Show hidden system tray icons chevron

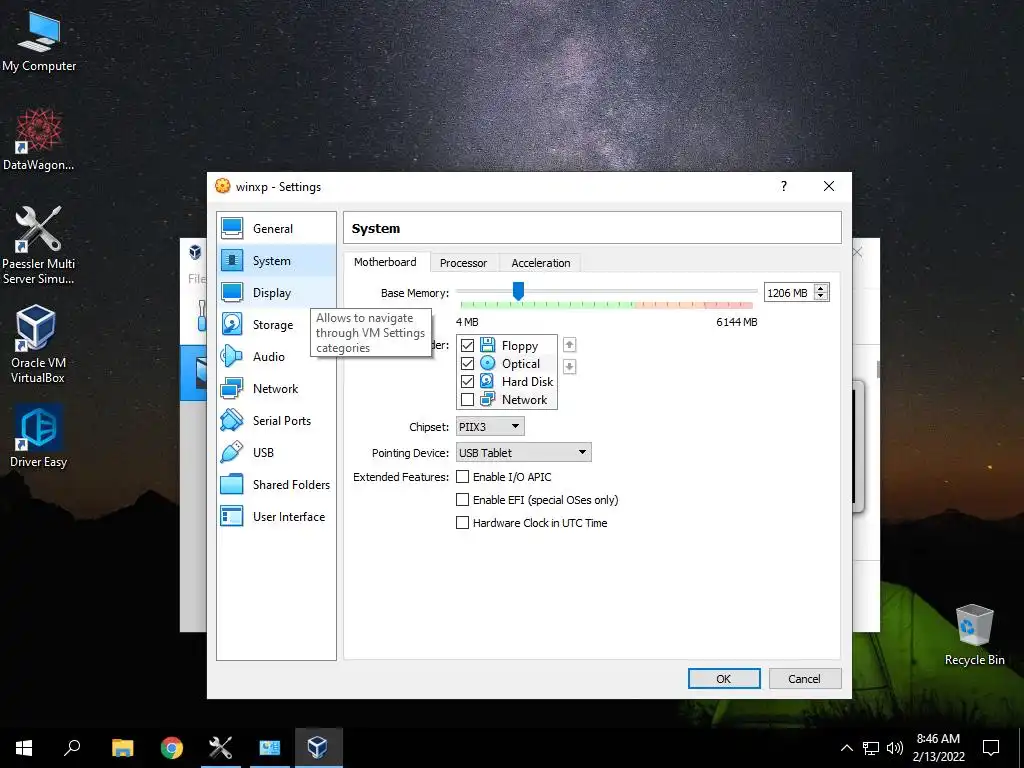[846, 748]
